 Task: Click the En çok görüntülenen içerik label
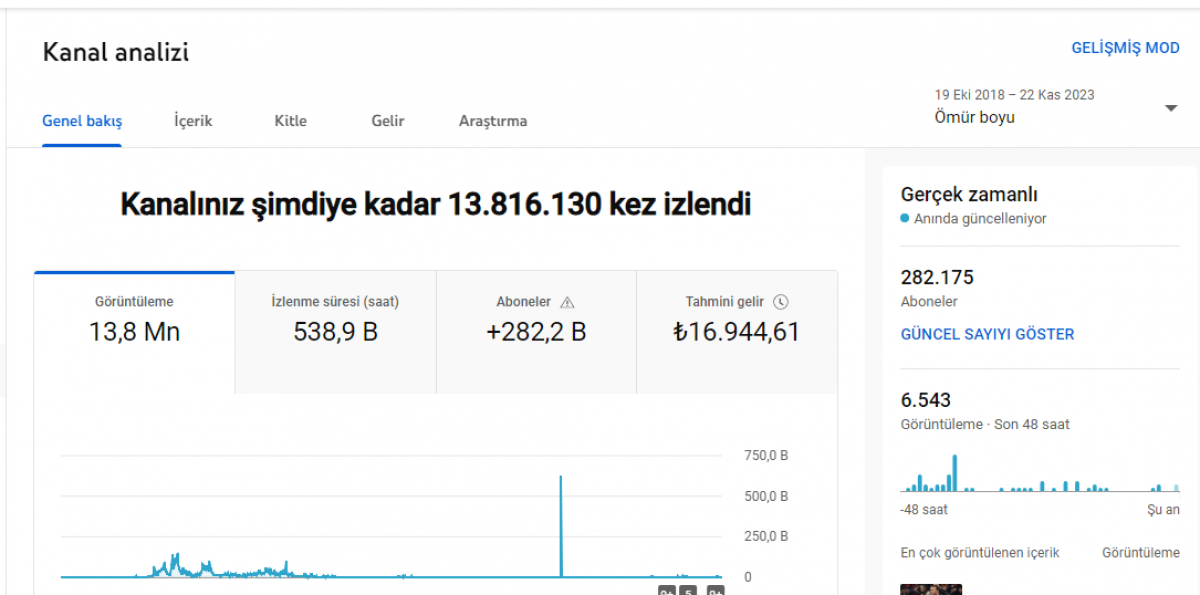click(980, 552)
